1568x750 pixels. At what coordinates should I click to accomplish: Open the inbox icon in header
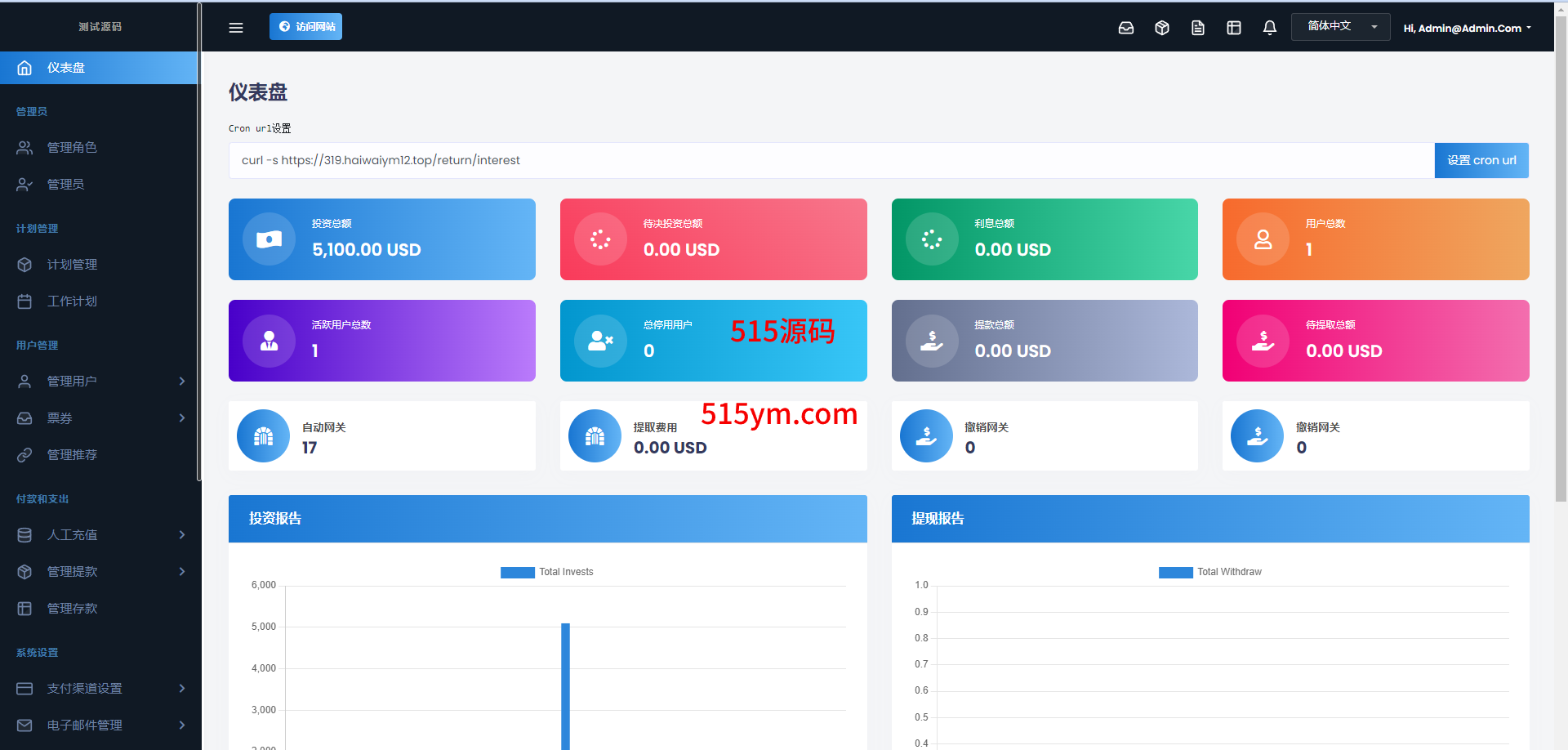point(1125,28)
